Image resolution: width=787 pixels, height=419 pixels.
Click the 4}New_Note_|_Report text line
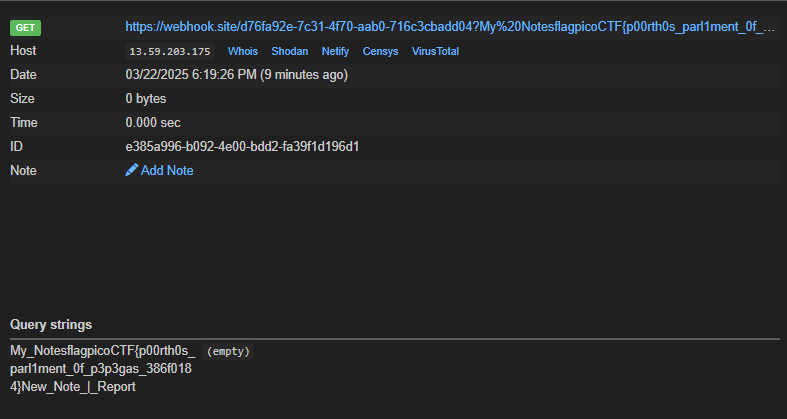tap(73, 387)
